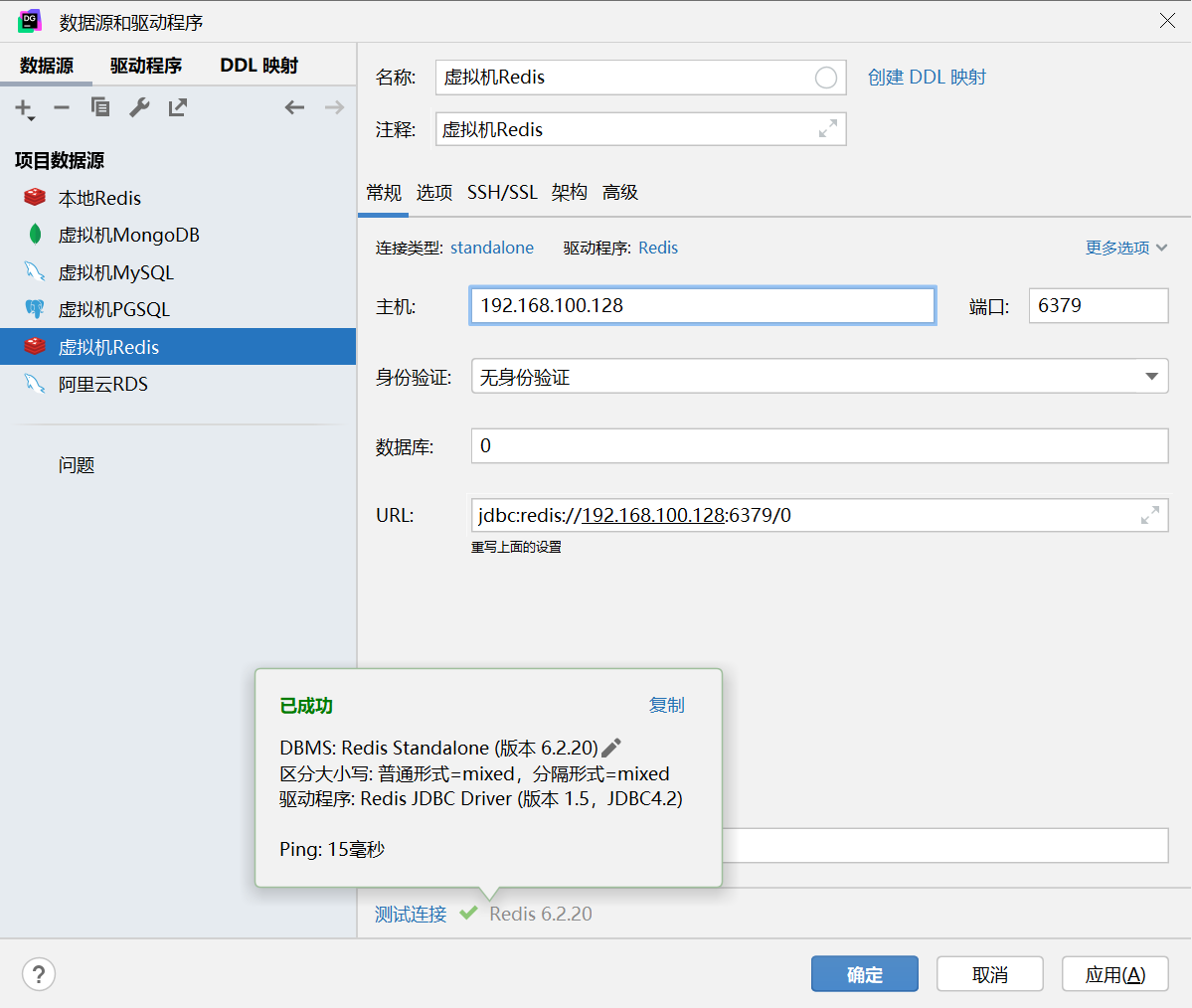This screenshot has height=1008, width=1192.
Task: Select 阿里云RDS data source
Action: coord(178,384)
